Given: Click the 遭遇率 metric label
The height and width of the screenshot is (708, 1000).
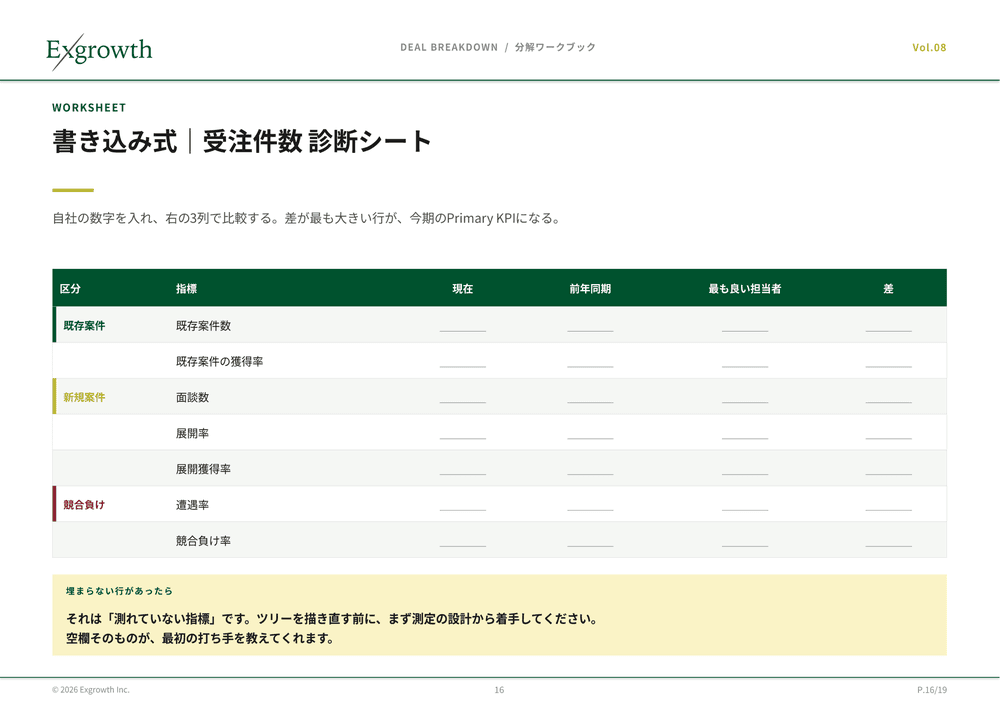Looking at the screenshot, I should coord(193,505).
